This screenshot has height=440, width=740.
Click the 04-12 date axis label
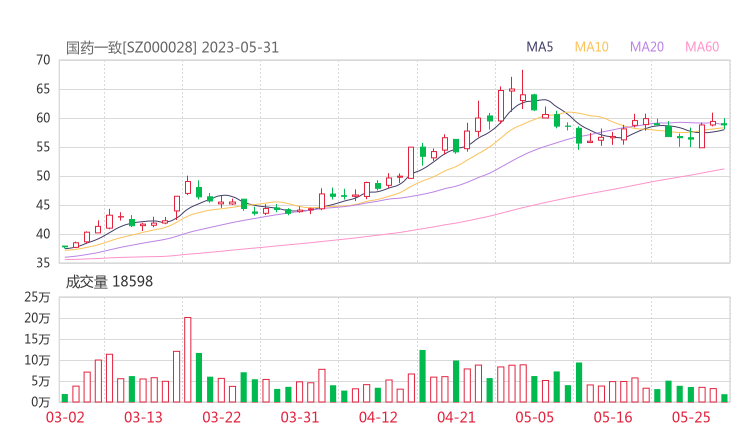tap(378, 417)
